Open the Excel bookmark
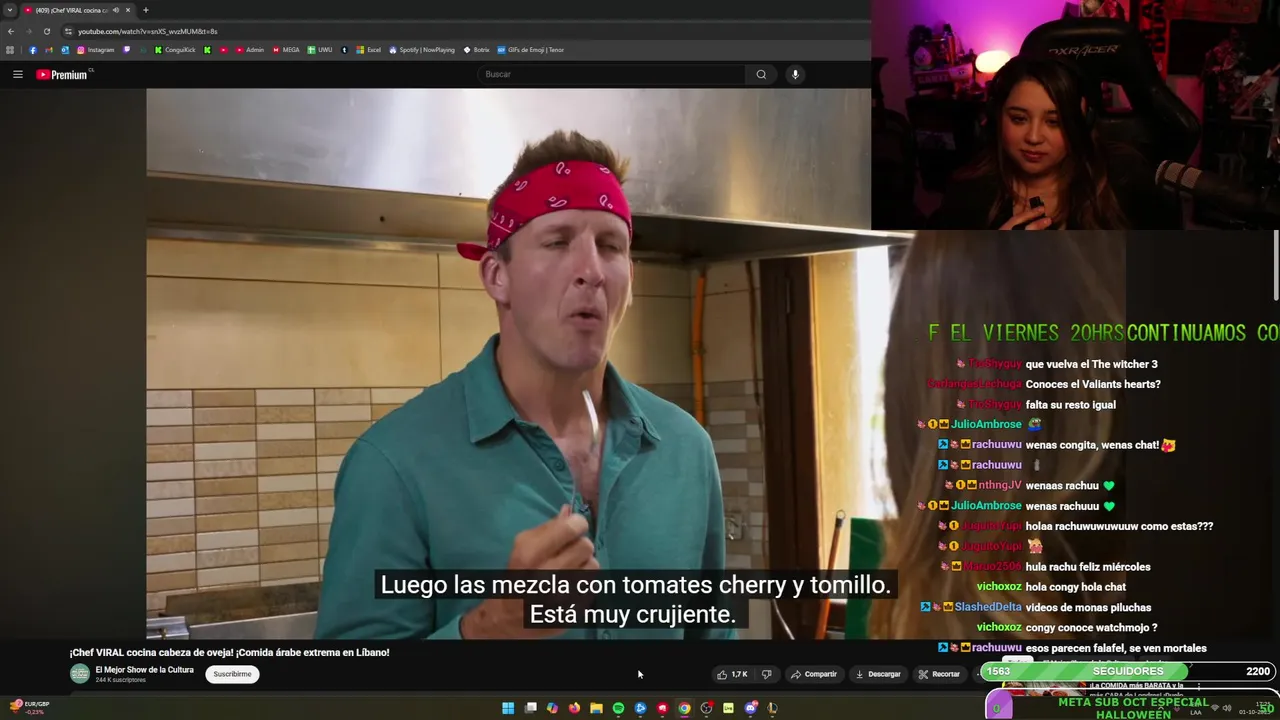 click(369, 50)
